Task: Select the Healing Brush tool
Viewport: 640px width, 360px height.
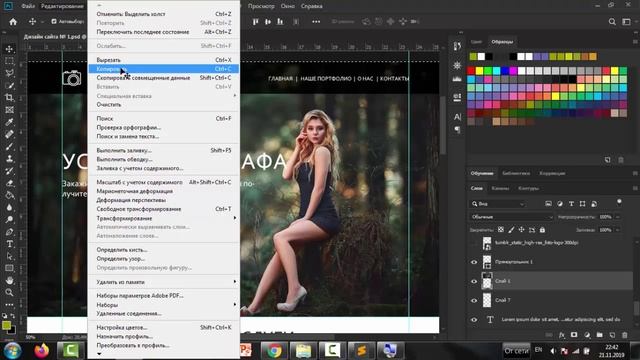Action: tap(9, 134)
